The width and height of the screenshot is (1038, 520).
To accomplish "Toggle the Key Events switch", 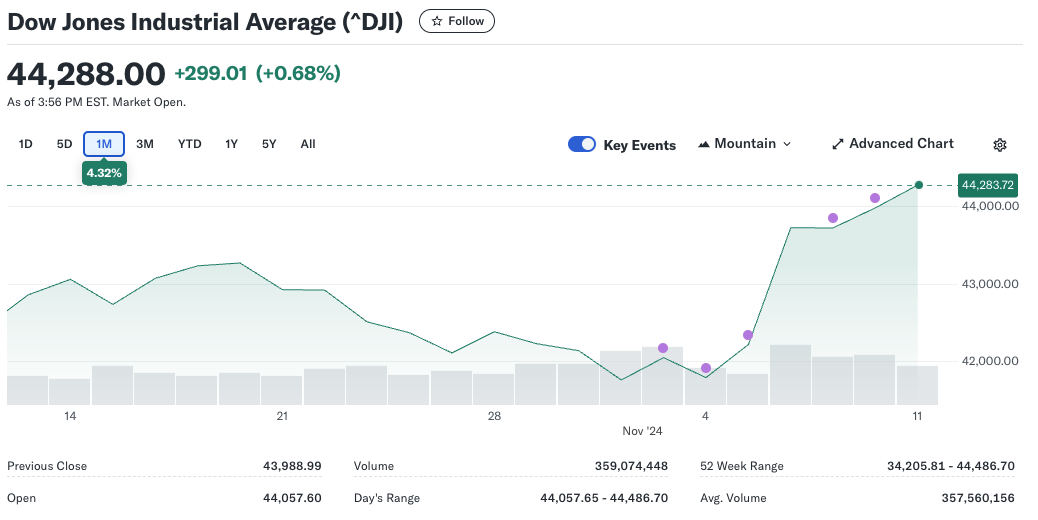I will coord(582,144).
